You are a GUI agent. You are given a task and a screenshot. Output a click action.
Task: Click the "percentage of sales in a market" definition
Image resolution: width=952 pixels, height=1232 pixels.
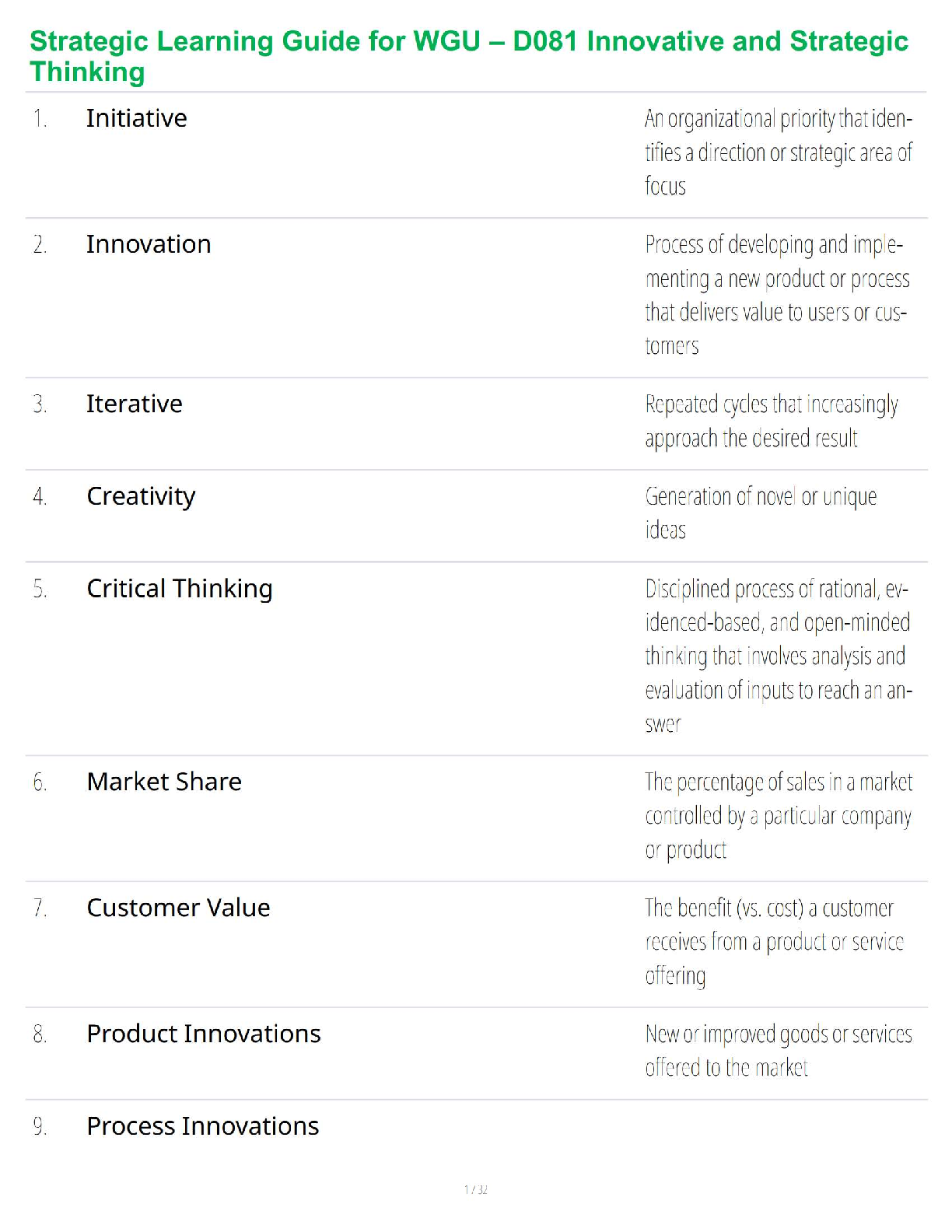coord(778,815)
